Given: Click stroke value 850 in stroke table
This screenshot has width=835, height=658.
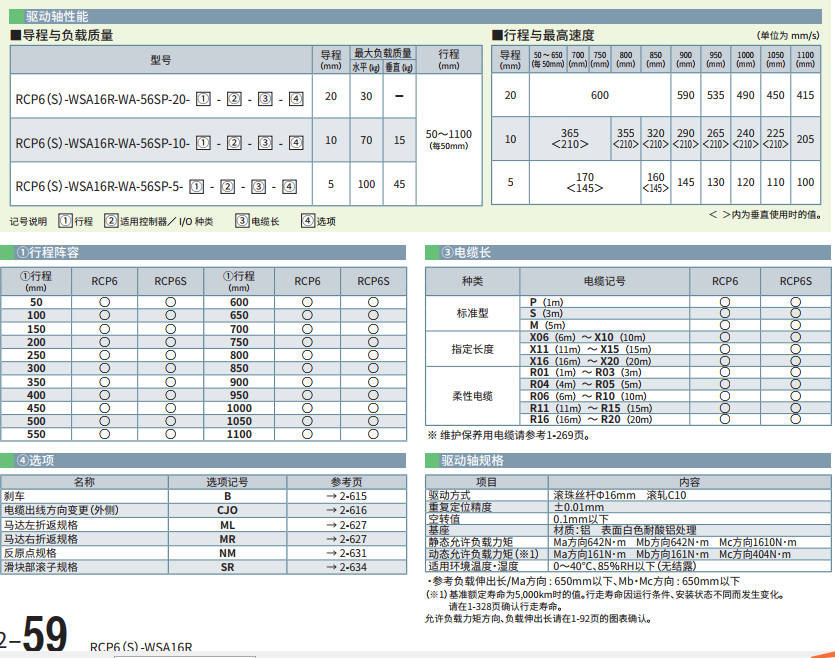Looking at the screenshot, I should [239, 368].
